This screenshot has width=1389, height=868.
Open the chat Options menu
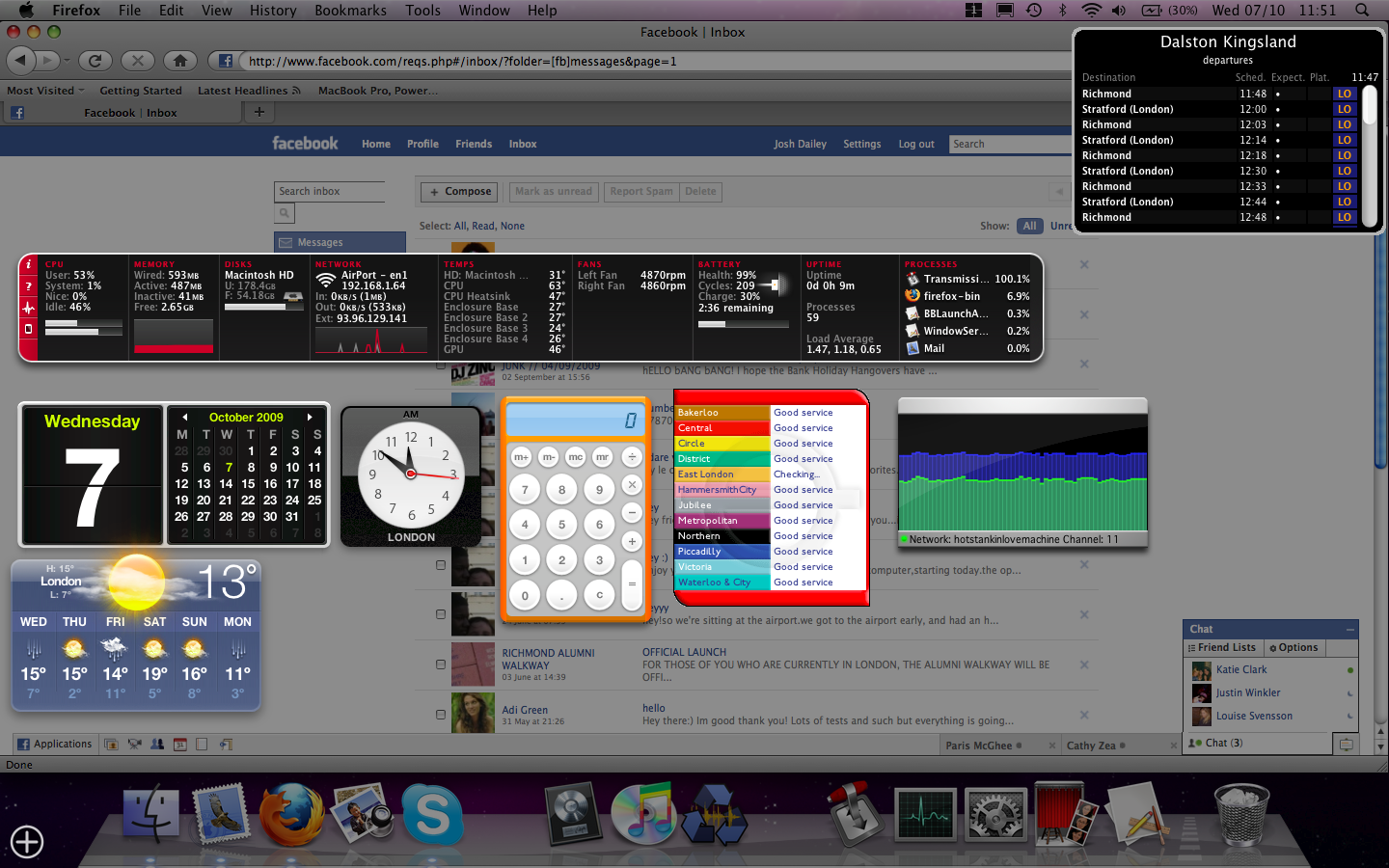click(1294, 648)
